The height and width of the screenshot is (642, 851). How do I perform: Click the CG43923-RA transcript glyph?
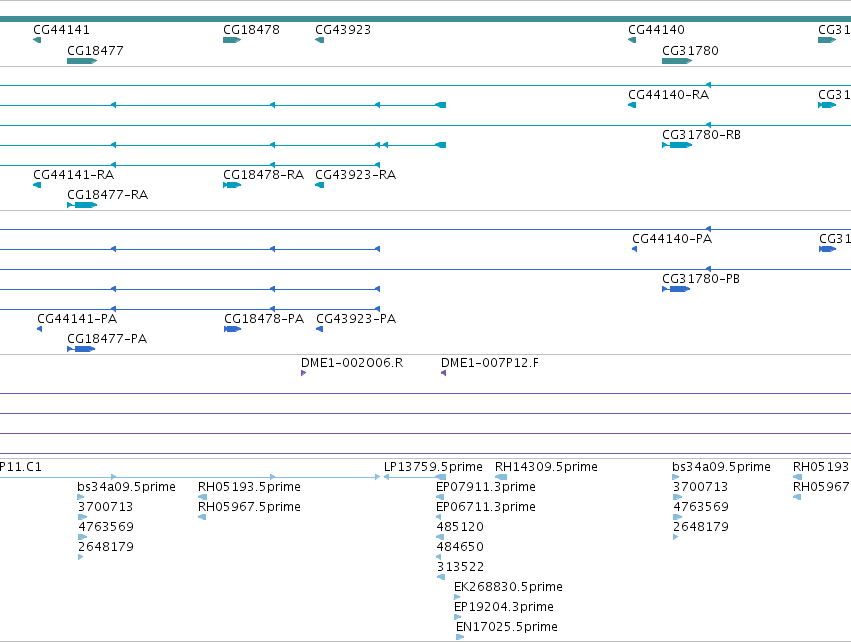coord(320,185)
